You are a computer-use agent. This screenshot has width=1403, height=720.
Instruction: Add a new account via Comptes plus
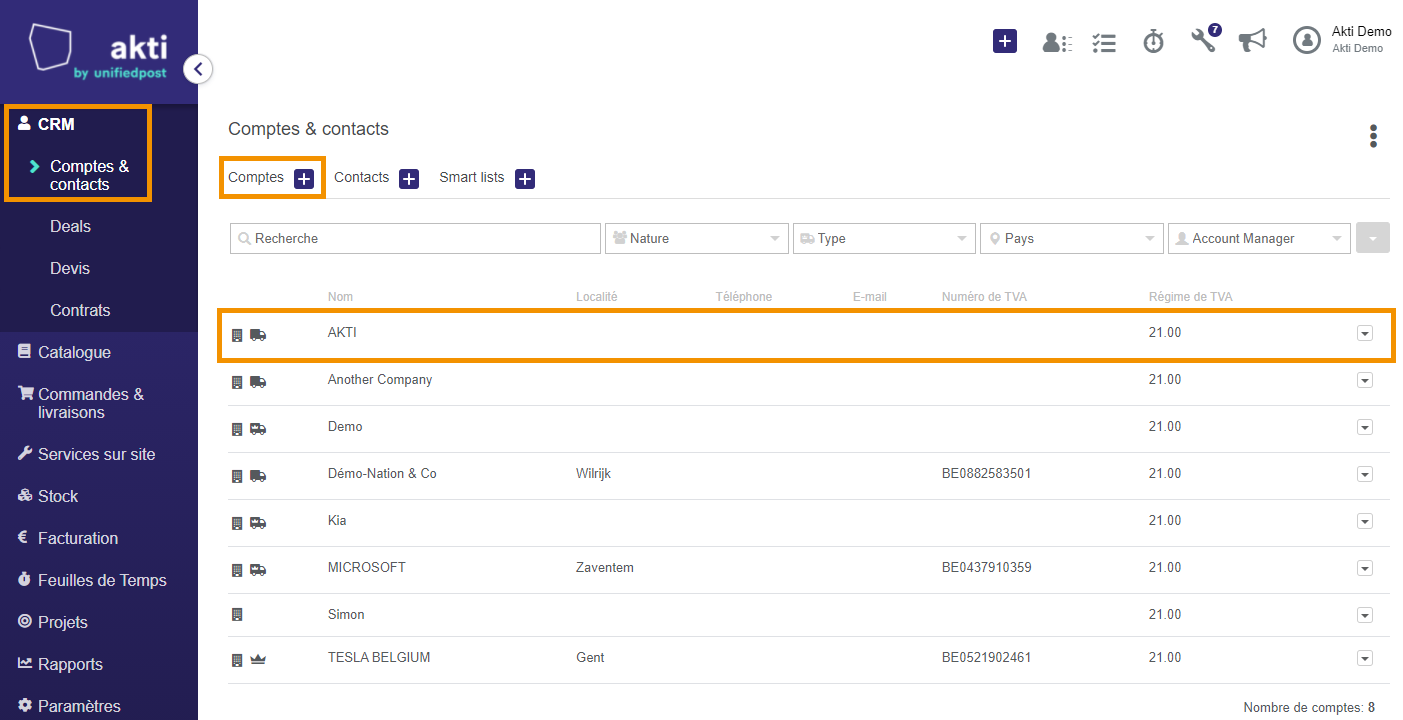(304, 179)
